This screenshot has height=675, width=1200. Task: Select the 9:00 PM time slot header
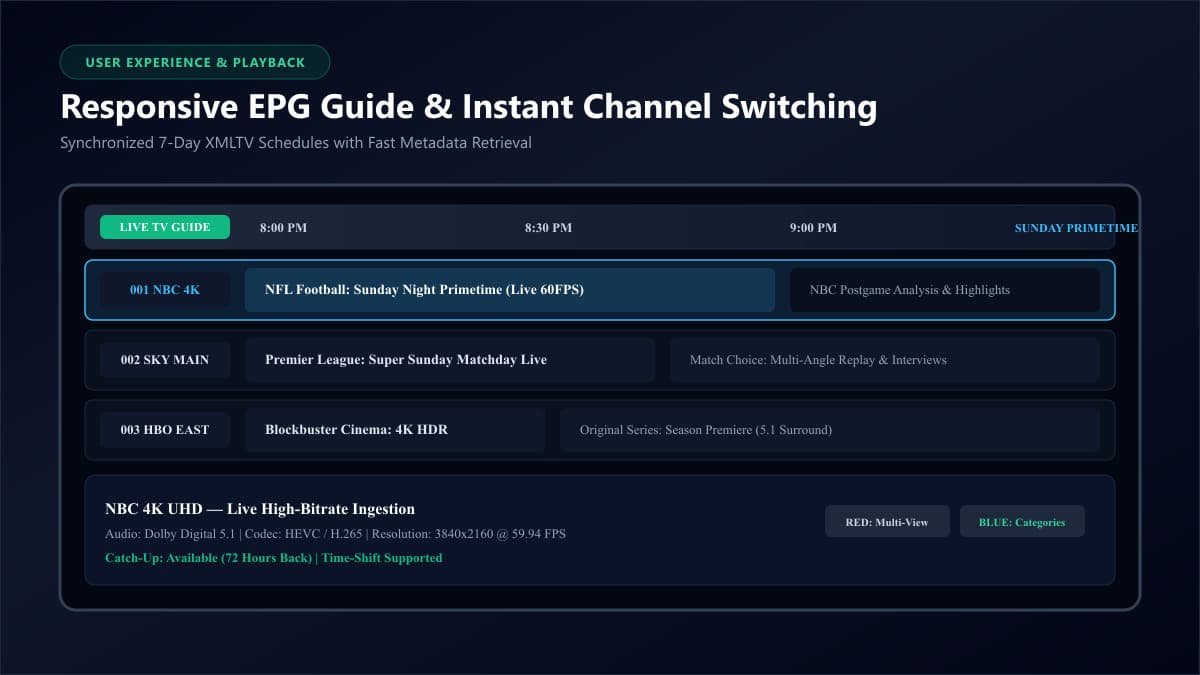(813, 228)
